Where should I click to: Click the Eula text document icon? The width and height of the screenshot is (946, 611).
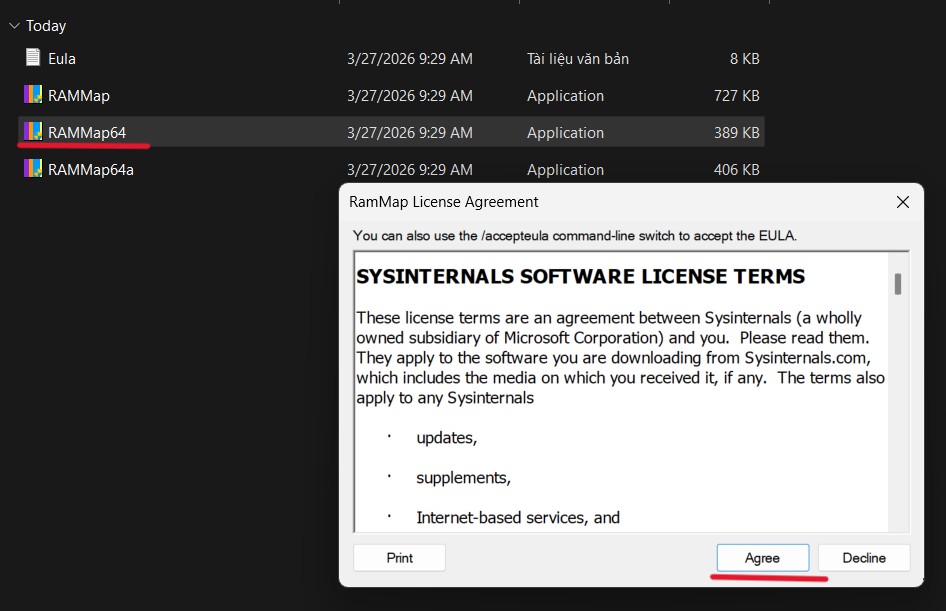click(x=33, y=58)
